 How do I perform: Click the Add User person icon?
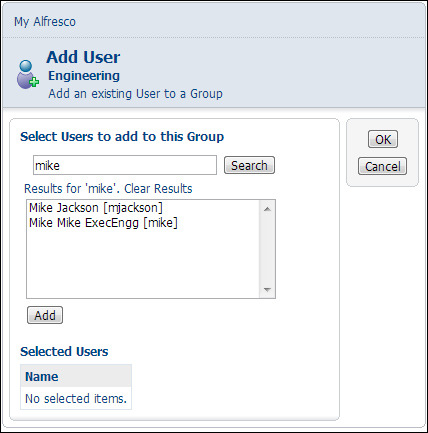pos(28,75)
